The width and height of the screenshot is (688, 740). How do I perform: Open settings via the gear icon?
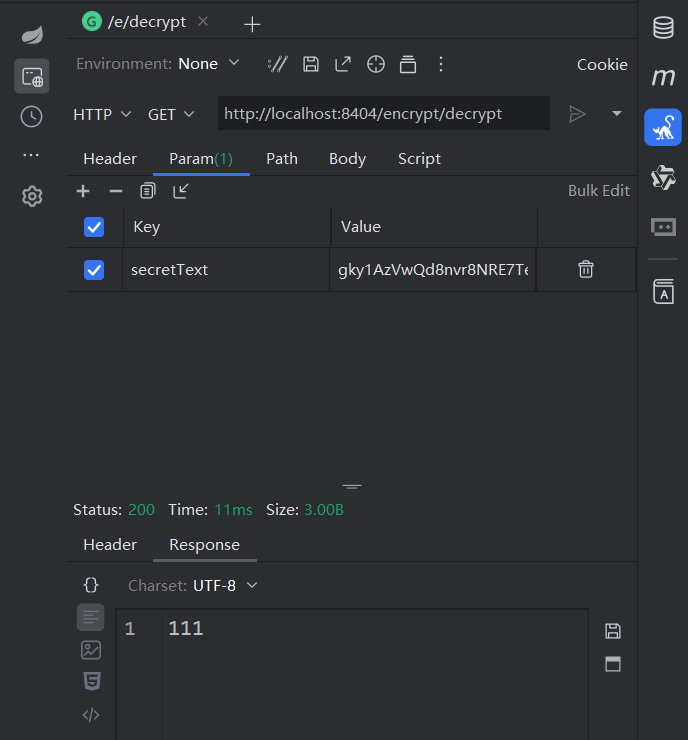(32, 196)
